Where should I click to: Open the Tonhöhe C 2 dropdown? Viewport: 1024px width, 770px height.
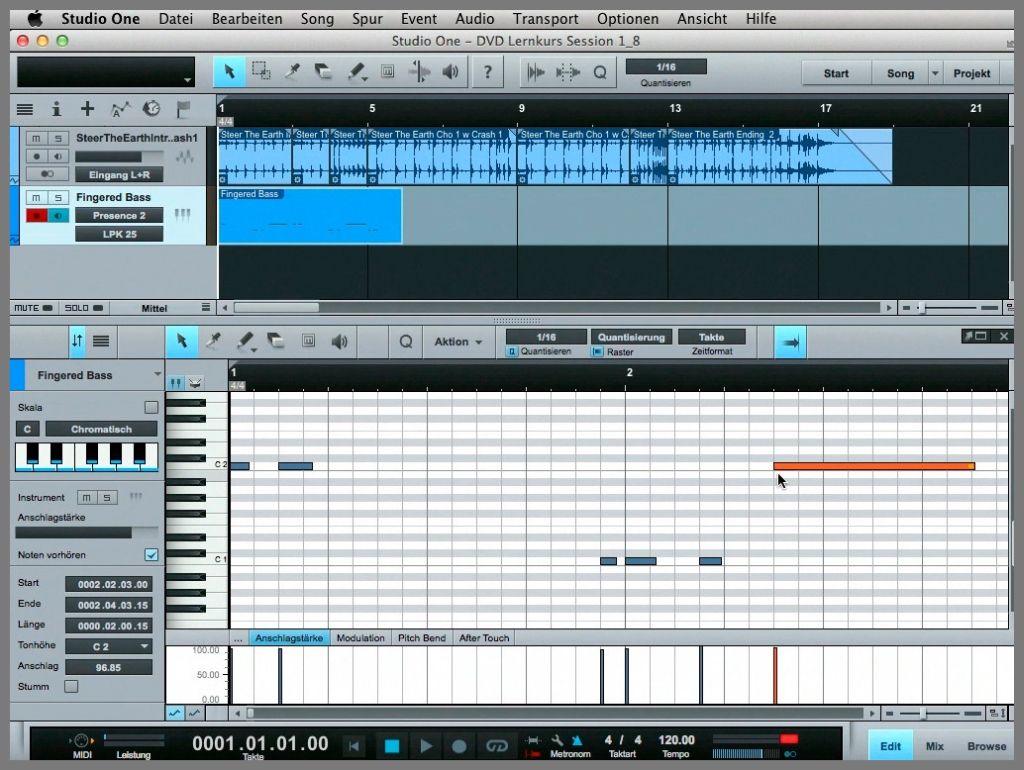[109, 647]
